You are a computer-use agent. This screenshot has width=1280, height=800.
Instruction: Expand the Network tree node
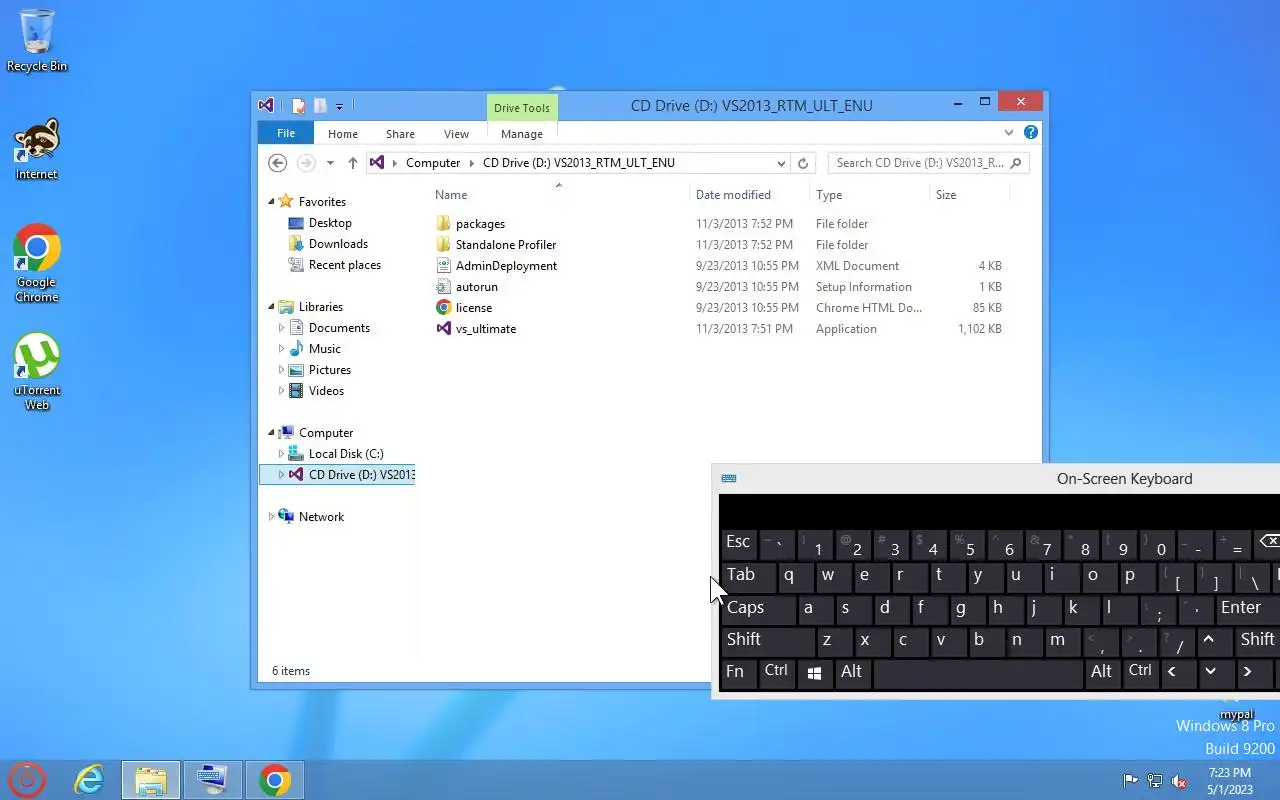pos(271,517)
